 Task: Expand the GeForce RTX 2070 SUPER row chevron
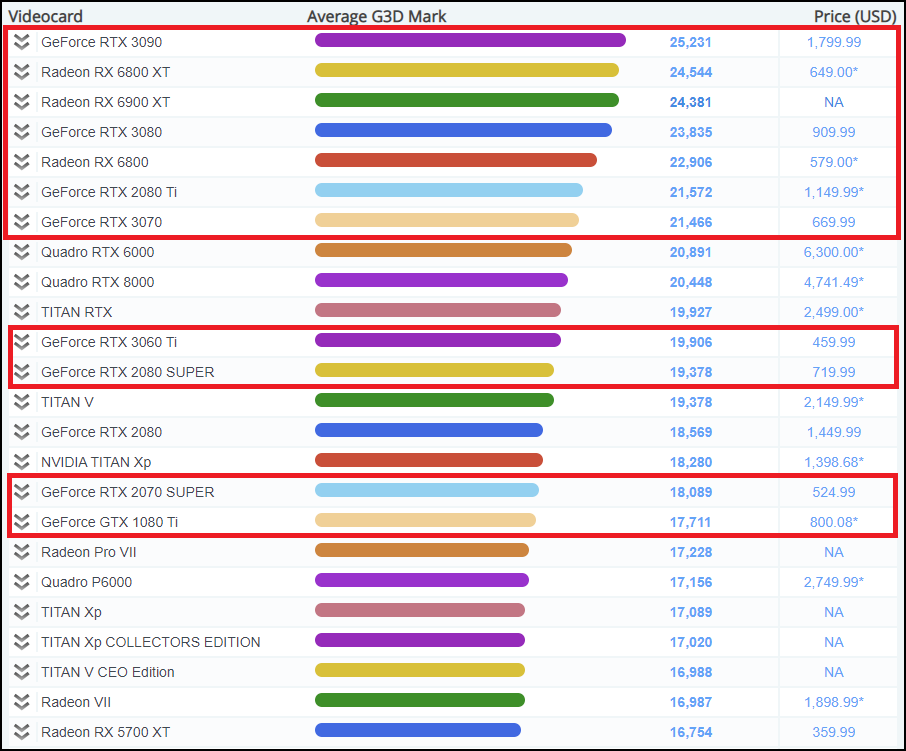(x=21, y=492)
